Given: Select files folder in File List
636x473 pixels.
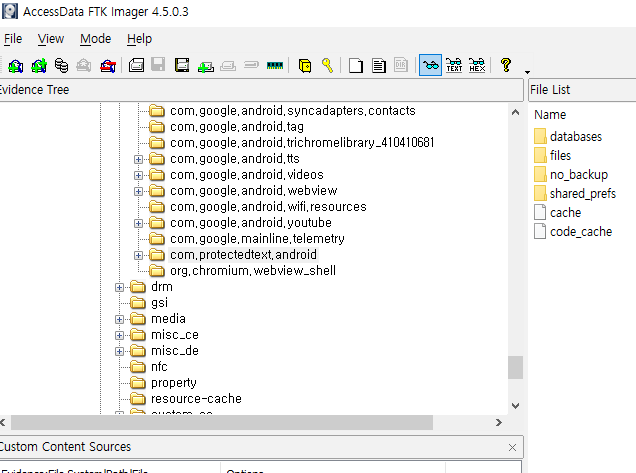Looking at the screenshot, I should [560, 156].
